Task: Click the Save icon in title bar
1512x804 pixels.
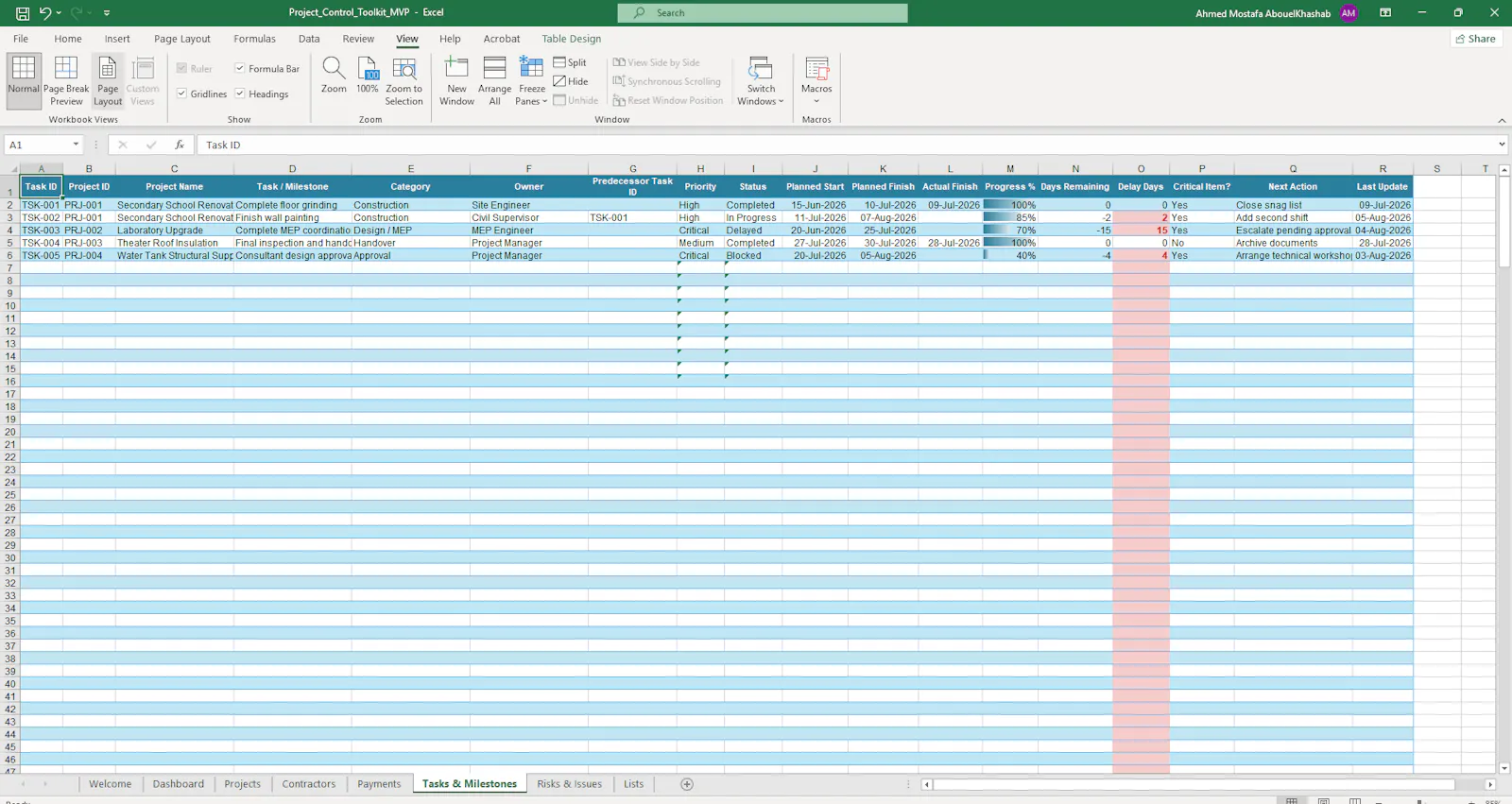Action: point(23,13)
